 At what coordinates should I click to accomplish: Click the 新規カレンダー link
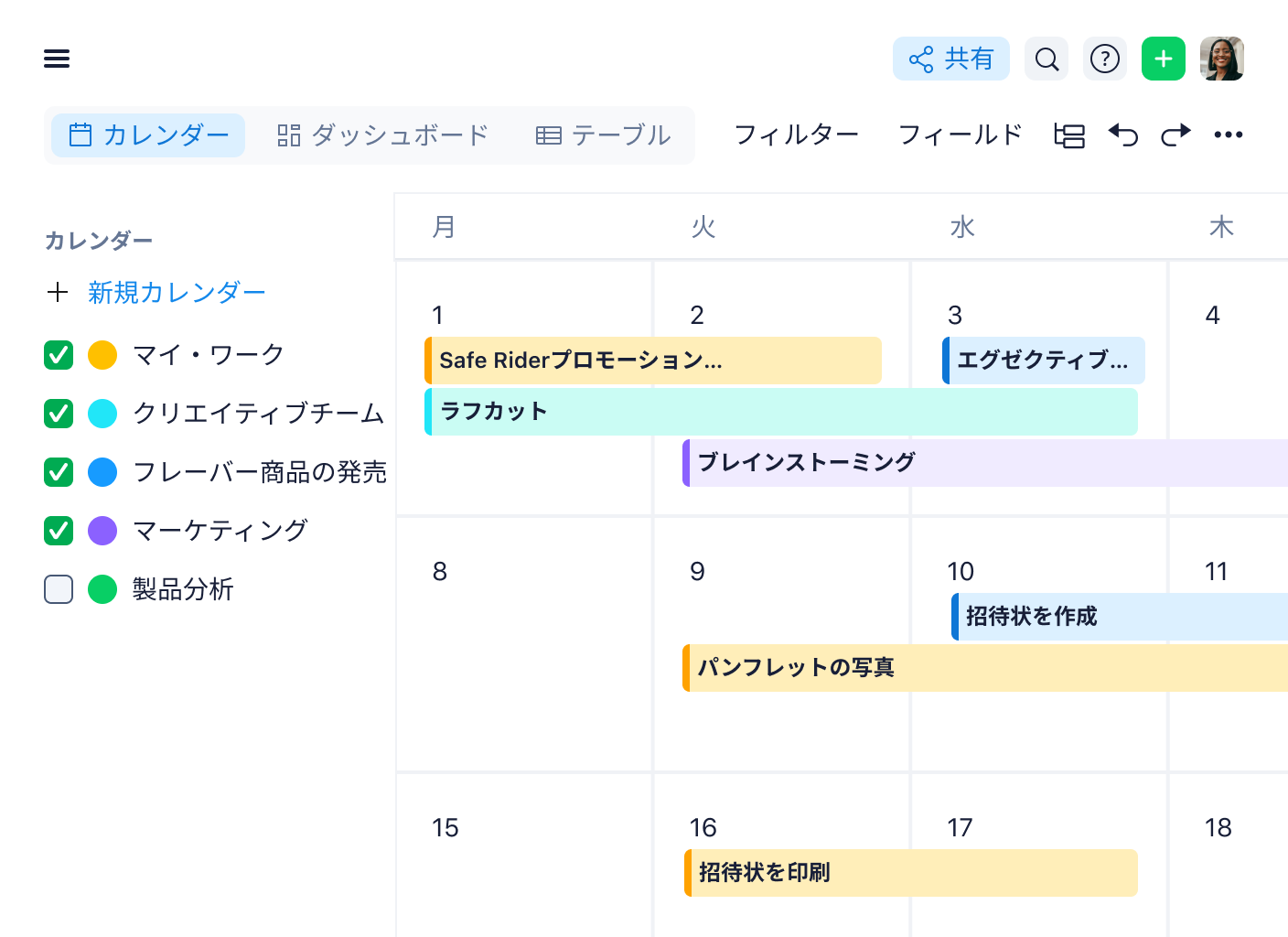[x=177, y=293]
